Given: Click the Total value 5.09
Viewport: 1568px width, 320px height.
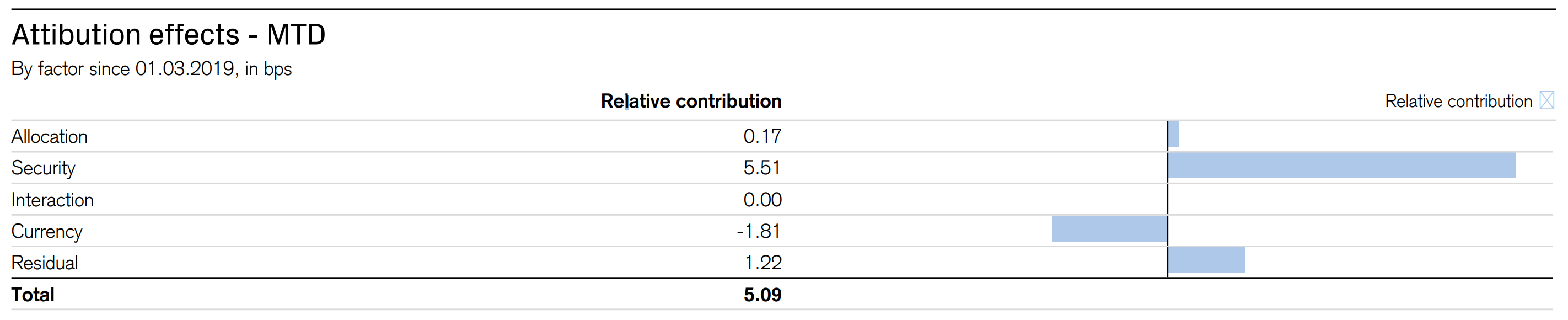Looking at the screenshot, I should [x=762, y=295].
